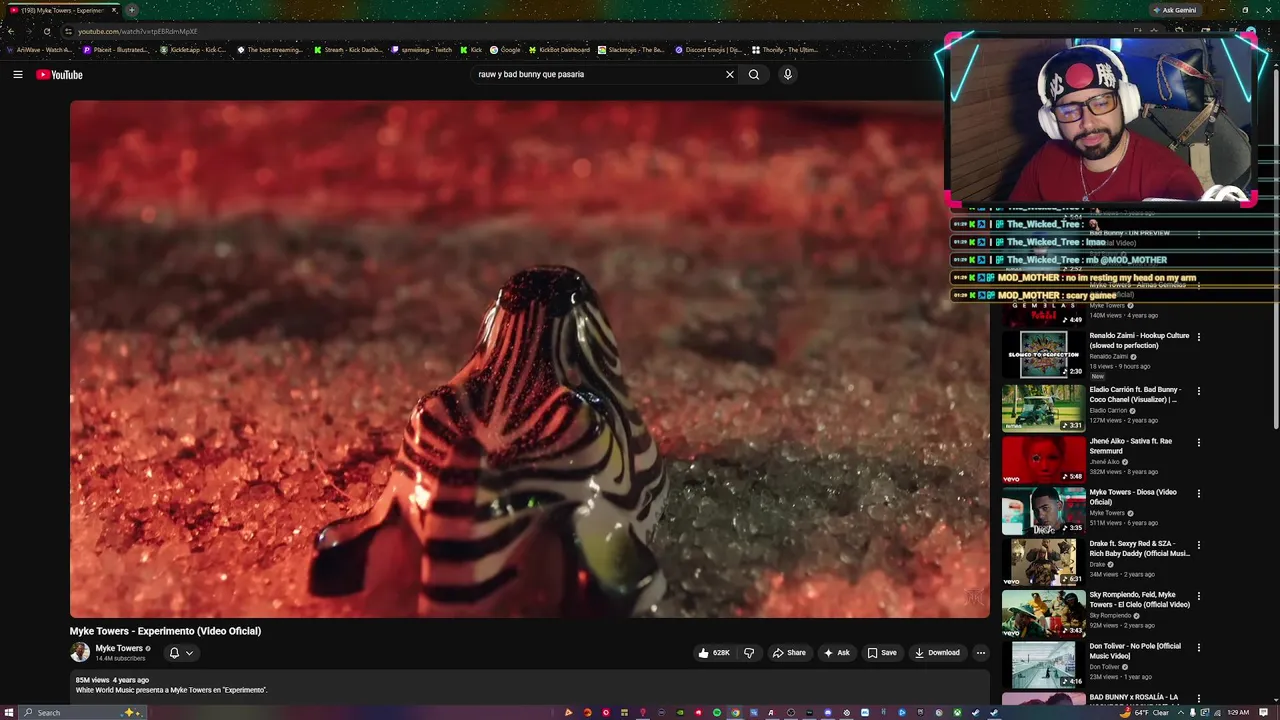
Task: Click the Ask Gemini button
Action: click(1175, 10)
